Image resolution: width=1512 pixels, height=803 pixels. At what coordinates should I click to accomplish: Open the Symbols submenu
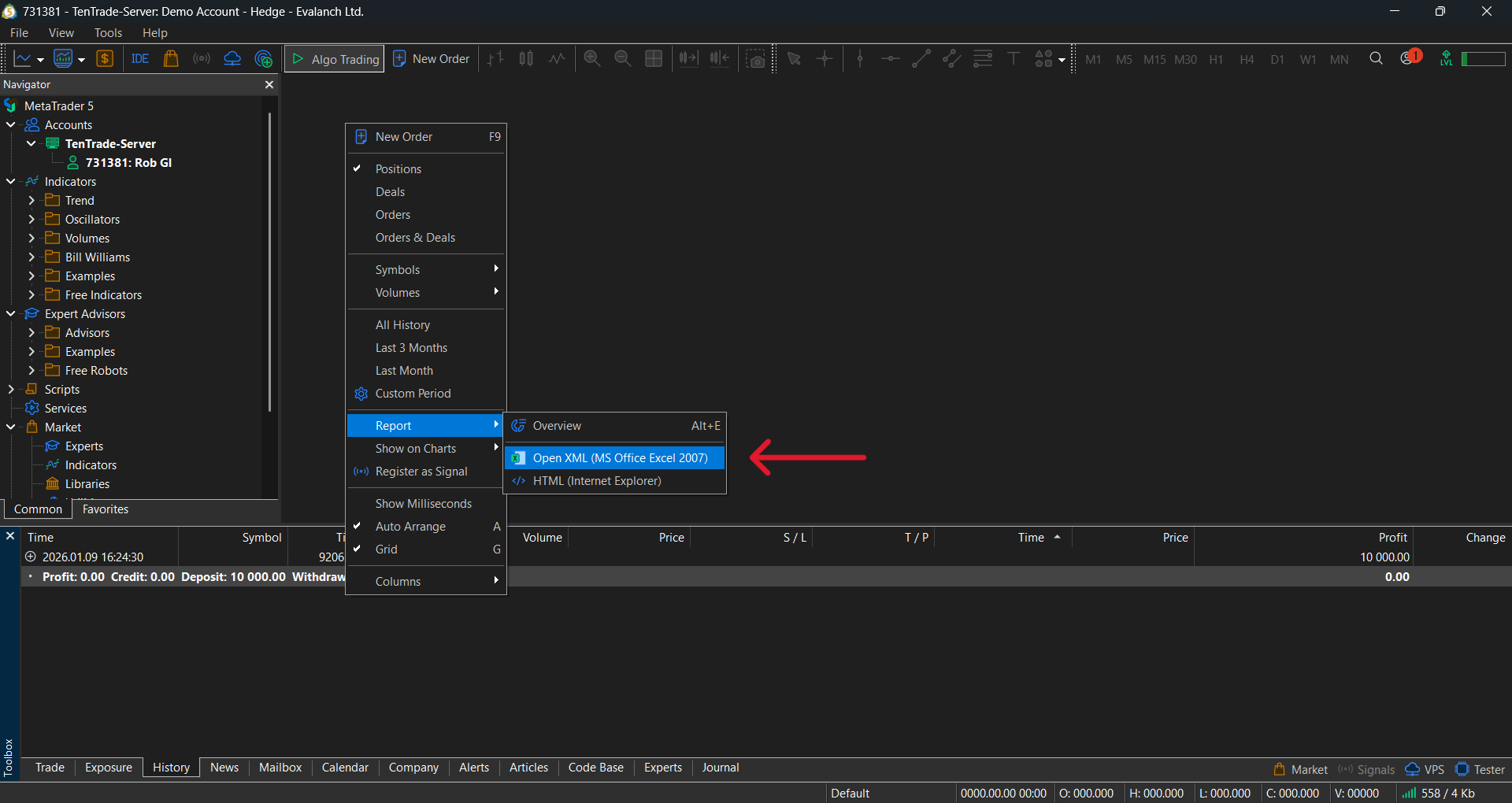[426, 270]
